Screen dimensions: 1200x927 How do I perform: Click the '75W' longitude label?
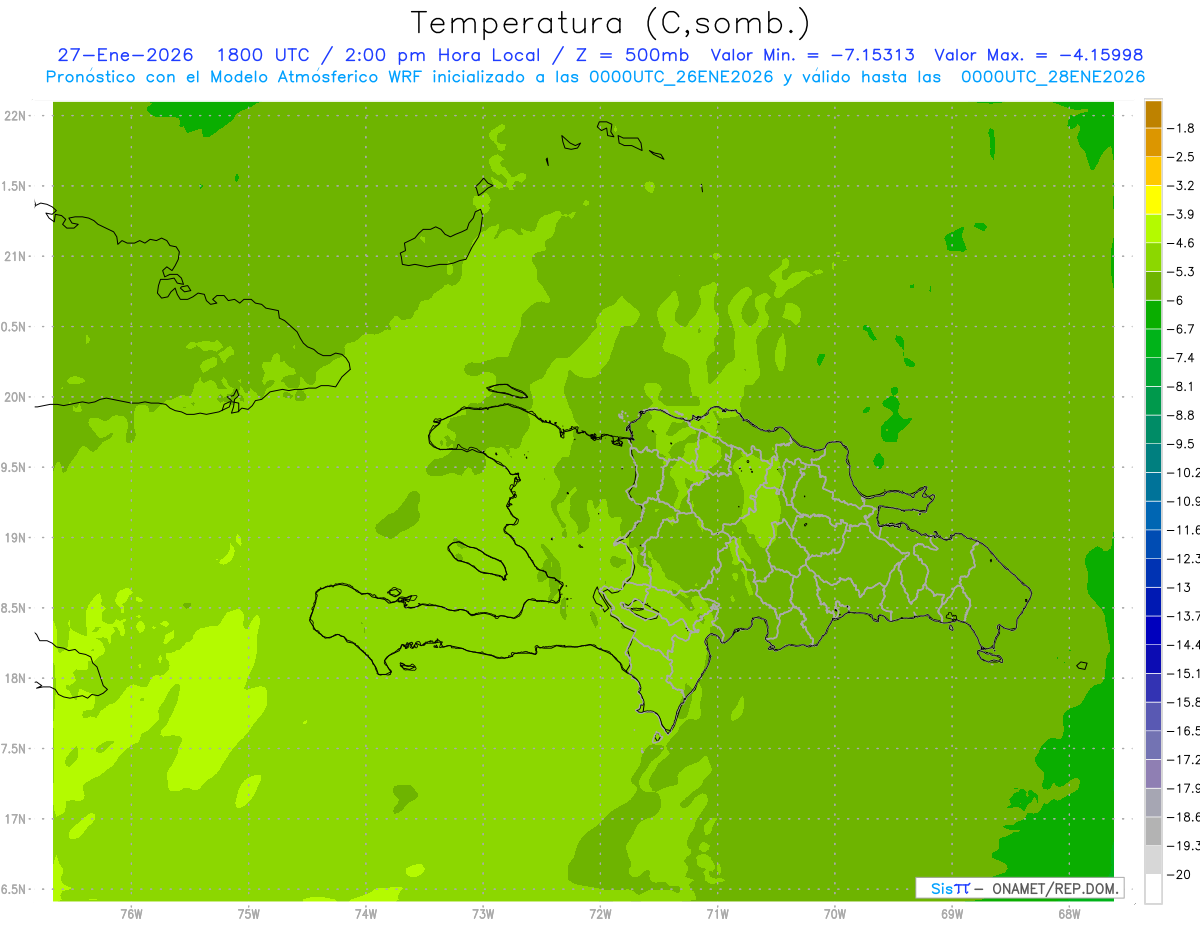coord(248,913)
